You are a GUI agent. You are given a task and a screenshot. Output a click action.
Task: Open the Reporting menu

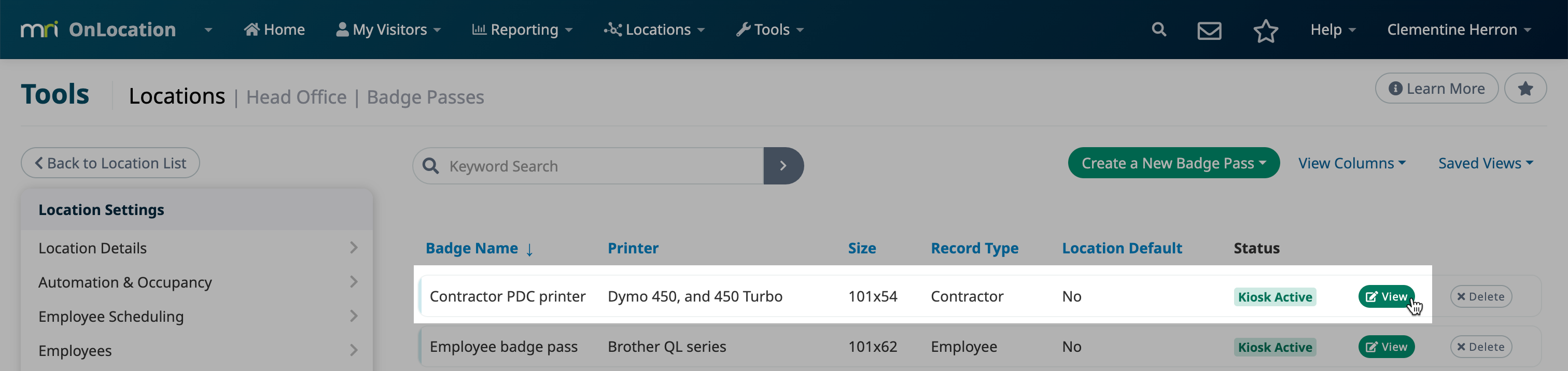coord(522,29)
